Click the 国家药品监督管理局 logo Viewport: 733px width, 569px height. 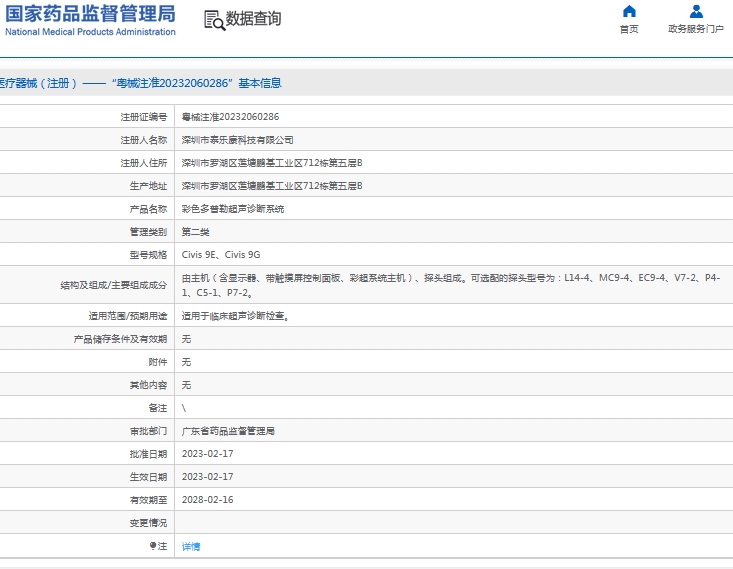pos(90,20)
